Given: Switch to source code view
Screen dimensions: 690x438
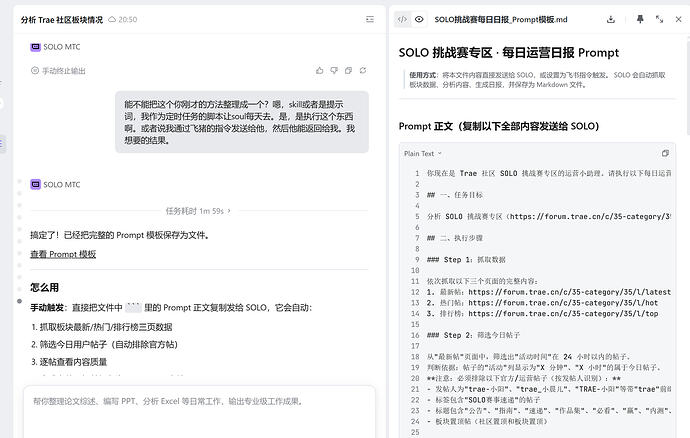Looking at the screenshot, I should pos(402,19).
